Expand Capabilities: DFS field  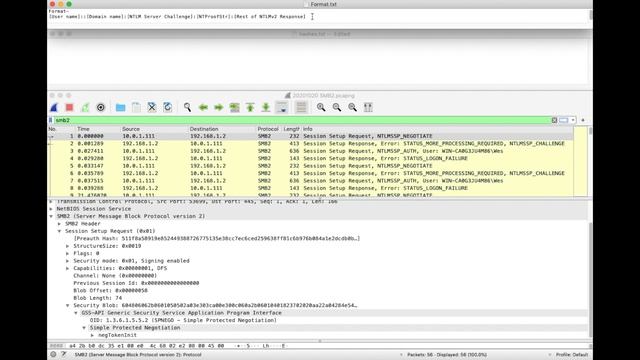[x=68, y=268]
